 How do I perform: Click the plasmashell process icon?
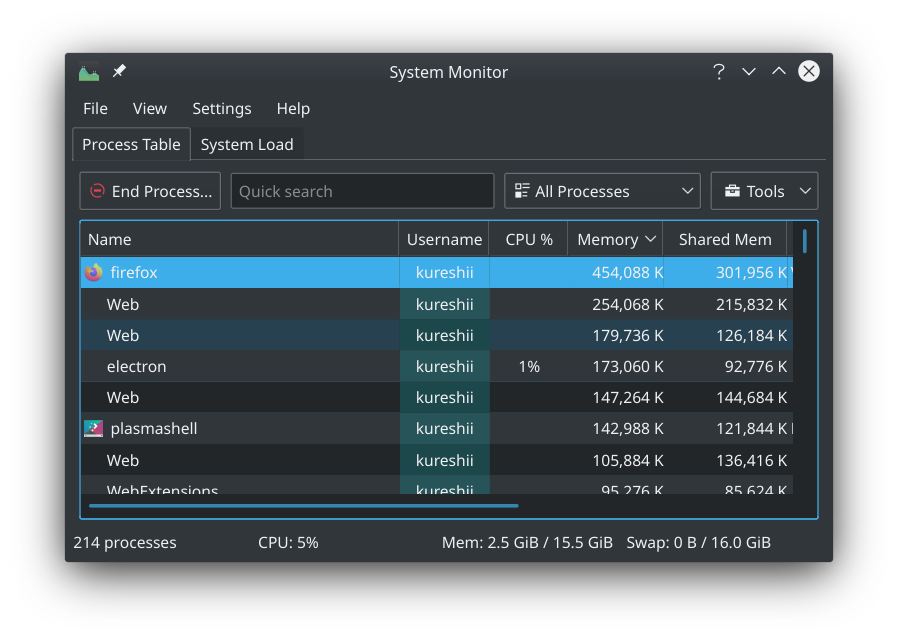point(94,428)
